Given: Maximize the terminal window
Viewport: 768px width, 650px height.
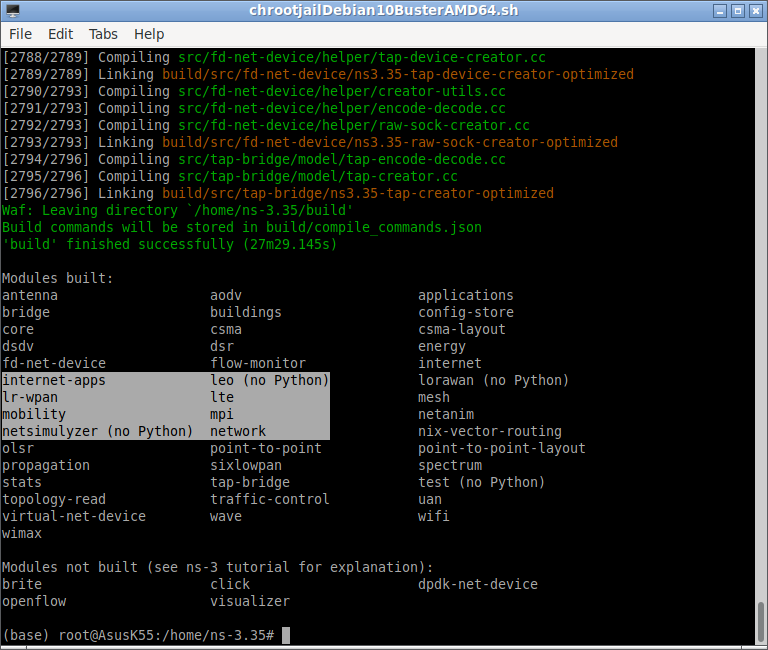Looking at the screenshot, I should point(738,11).
